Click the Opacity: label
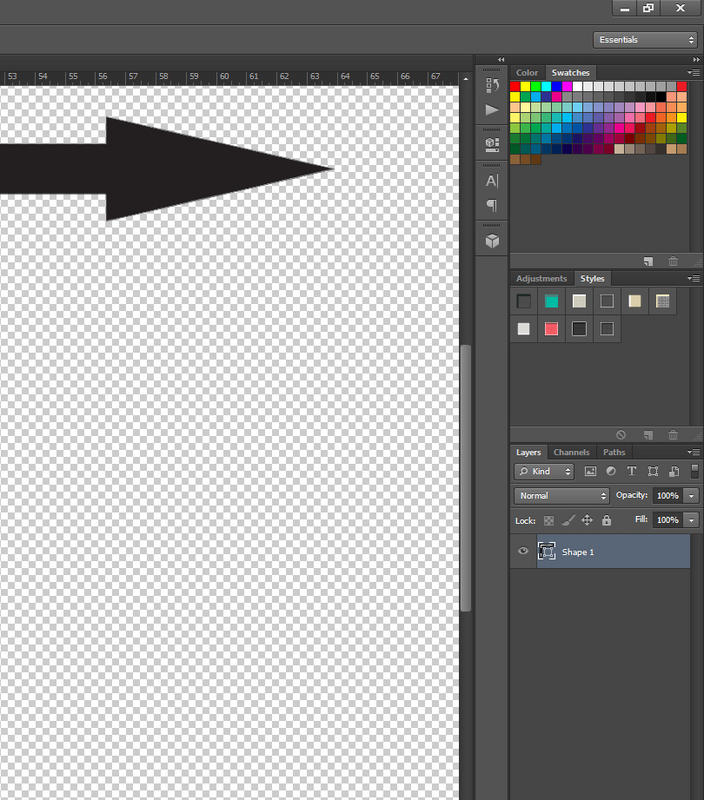 click(x=631, y=495)
